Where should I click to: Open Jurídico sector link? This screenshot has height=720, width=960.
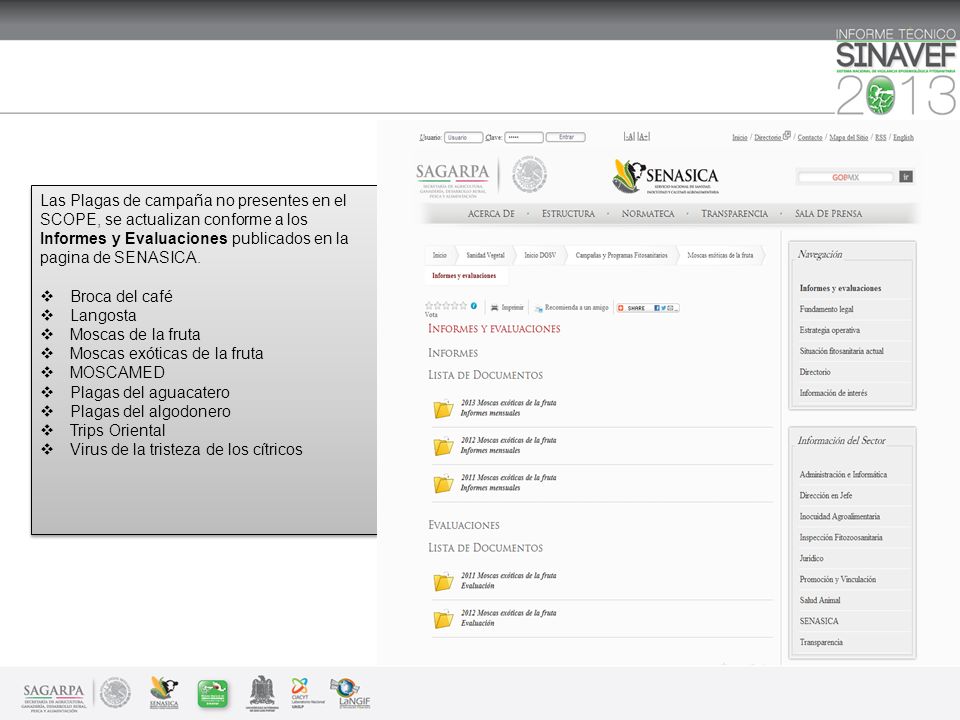[x=811, y=558]
